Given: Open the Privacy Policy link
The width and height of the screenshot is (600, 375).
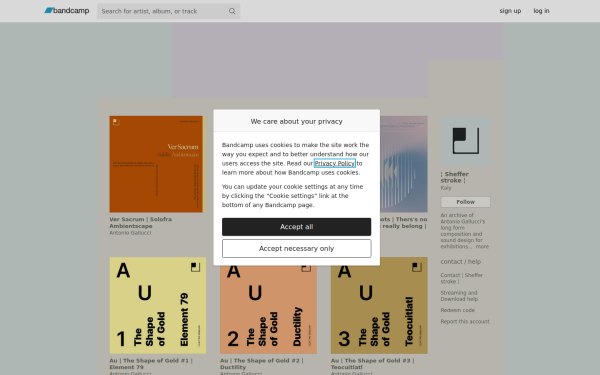Looking at the screenshot, I should [335, 163].
